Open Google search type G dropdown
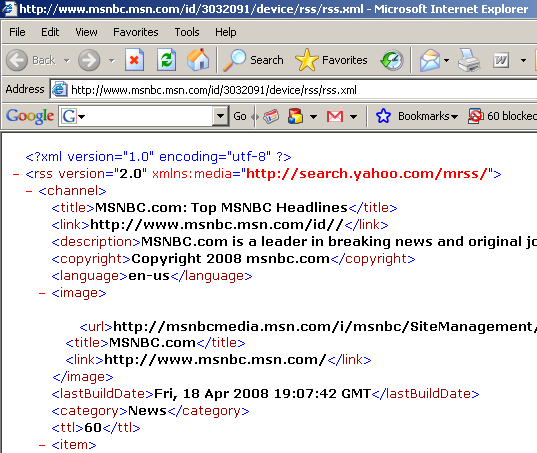537x453 pixels. (x=82, y=117)
